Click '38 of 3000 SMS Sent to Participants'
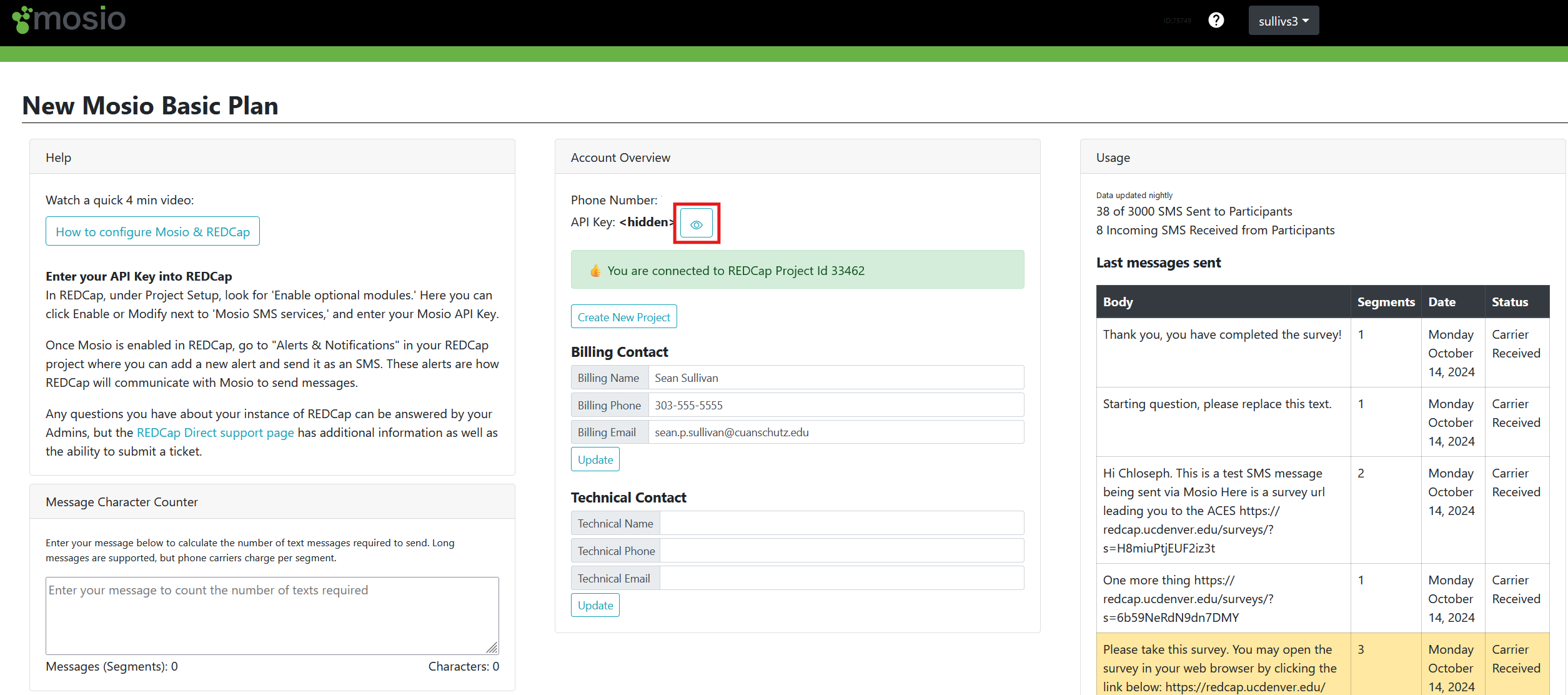Screen dimensions: 1568x695 tap(1194, 211)
